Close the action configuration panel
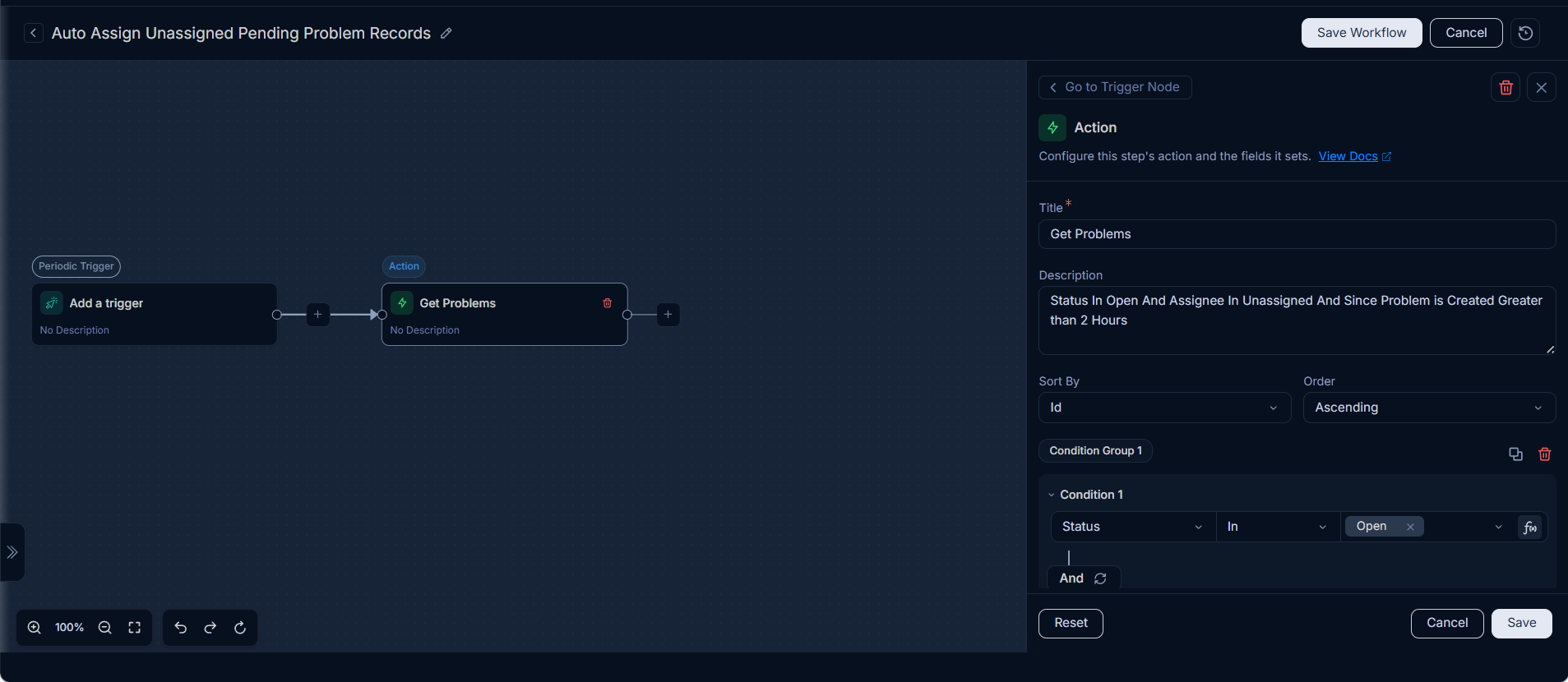 (x=1542, y=87)
